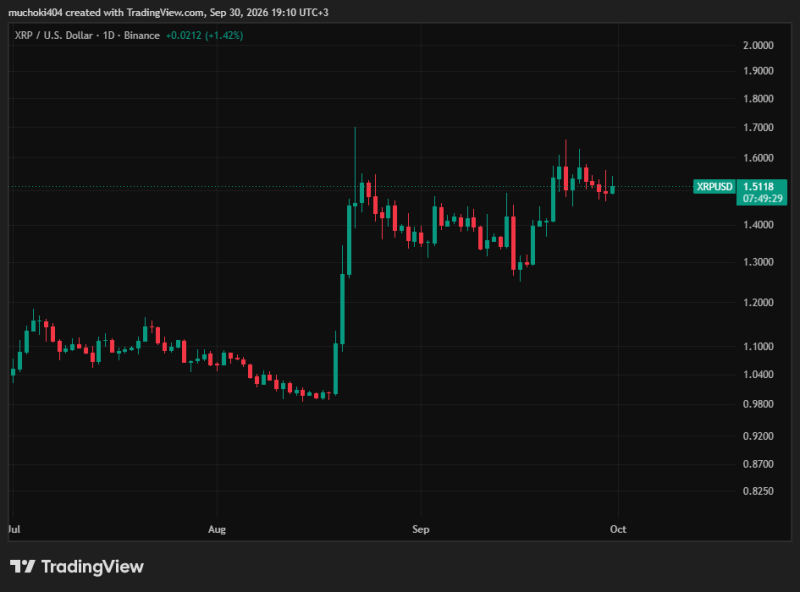This screenshot has height=592, width=800.
Task: Click the 0.9200 price axis label
Action: point(758,436)
